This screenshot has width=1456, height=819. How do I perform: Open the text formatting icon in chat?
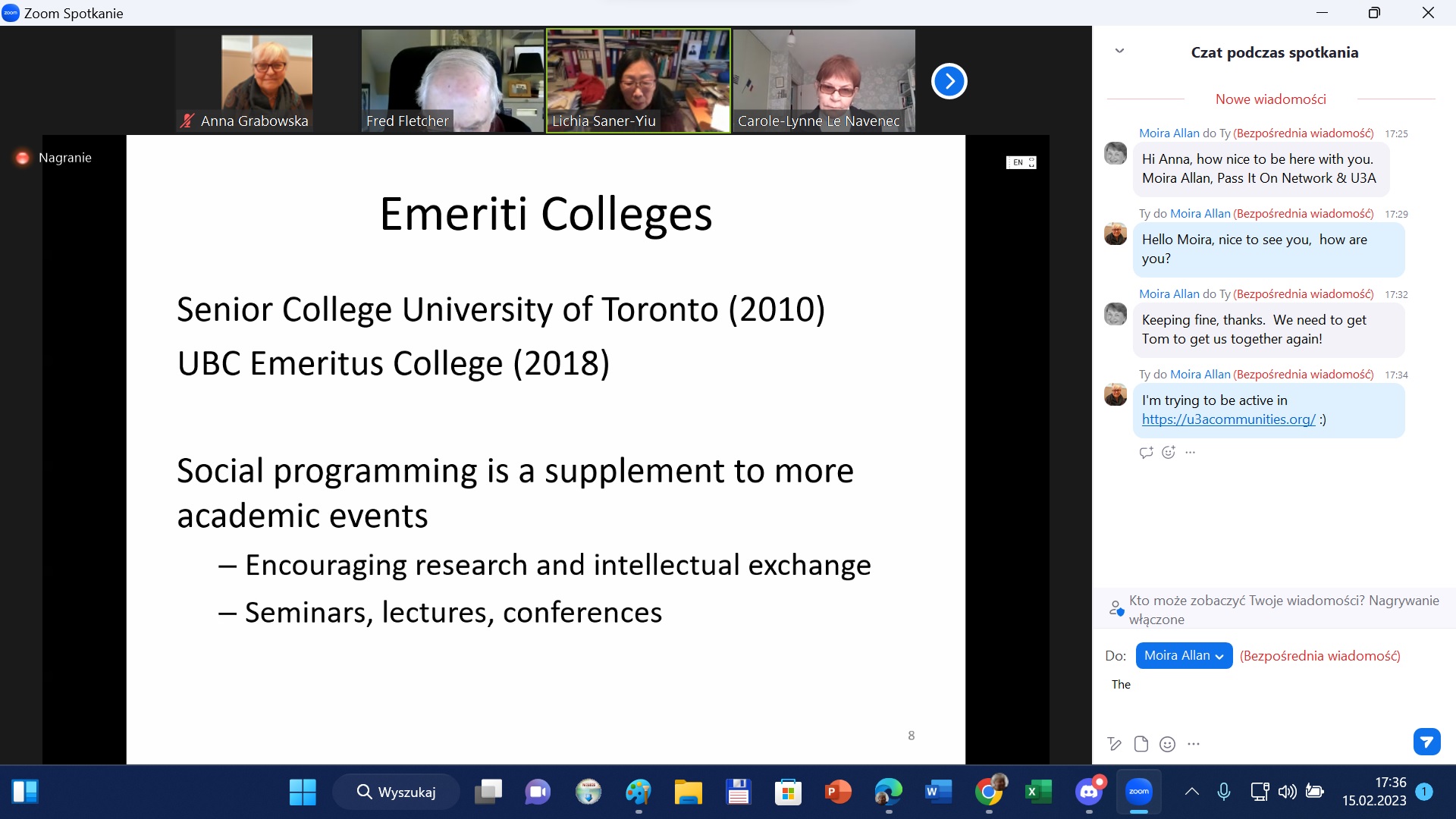pyautogui.click(x=1114, y=744)
